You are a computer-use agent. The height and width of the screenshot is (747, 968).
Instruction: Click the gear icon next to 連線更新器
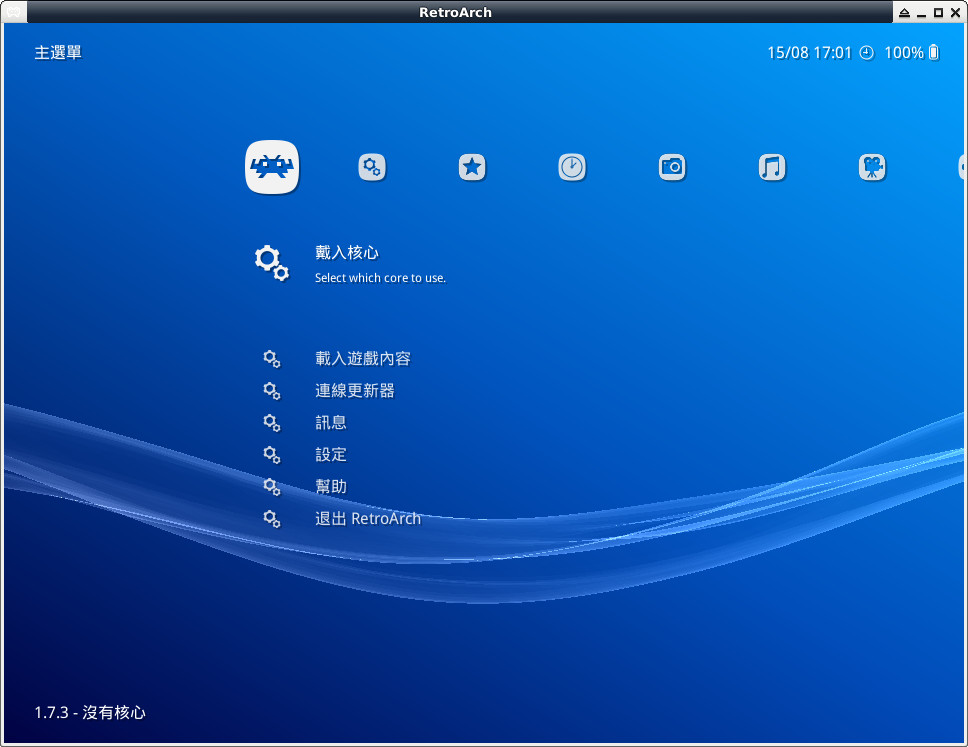click(271, 391)
